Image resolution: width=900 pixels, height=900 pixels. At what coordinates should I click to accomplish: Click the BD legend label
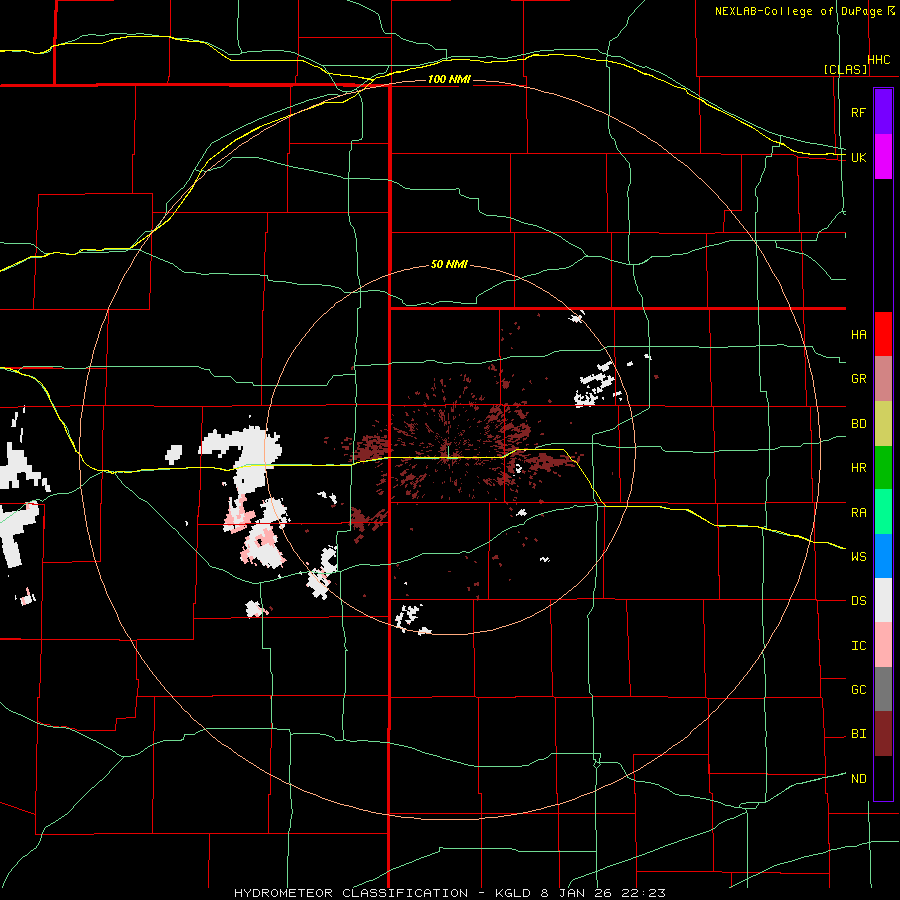(x=859, y=424)
